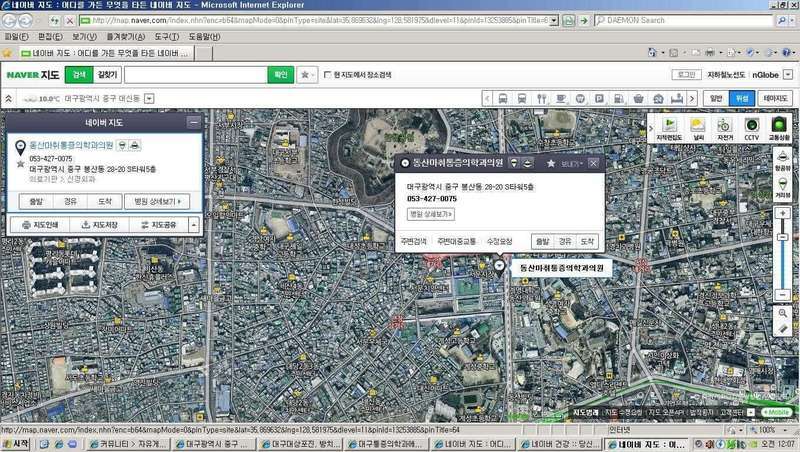
Task: Collapse the top panel with double chevron
Action: 9,98
